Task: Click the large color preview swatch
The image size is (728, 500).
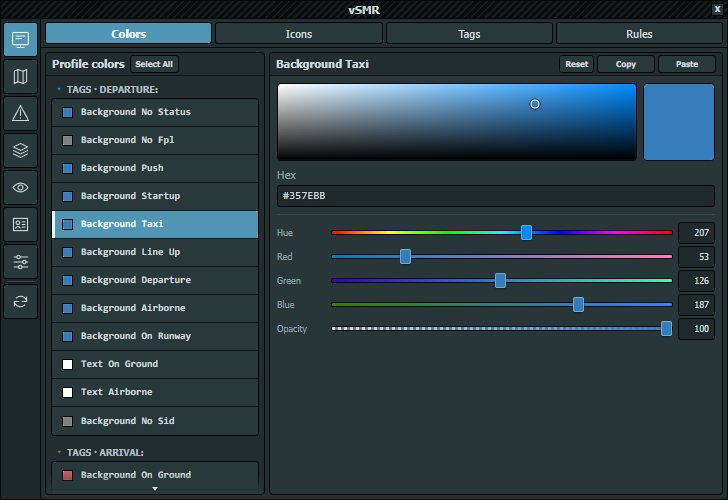Action: [x=679, y=122]
